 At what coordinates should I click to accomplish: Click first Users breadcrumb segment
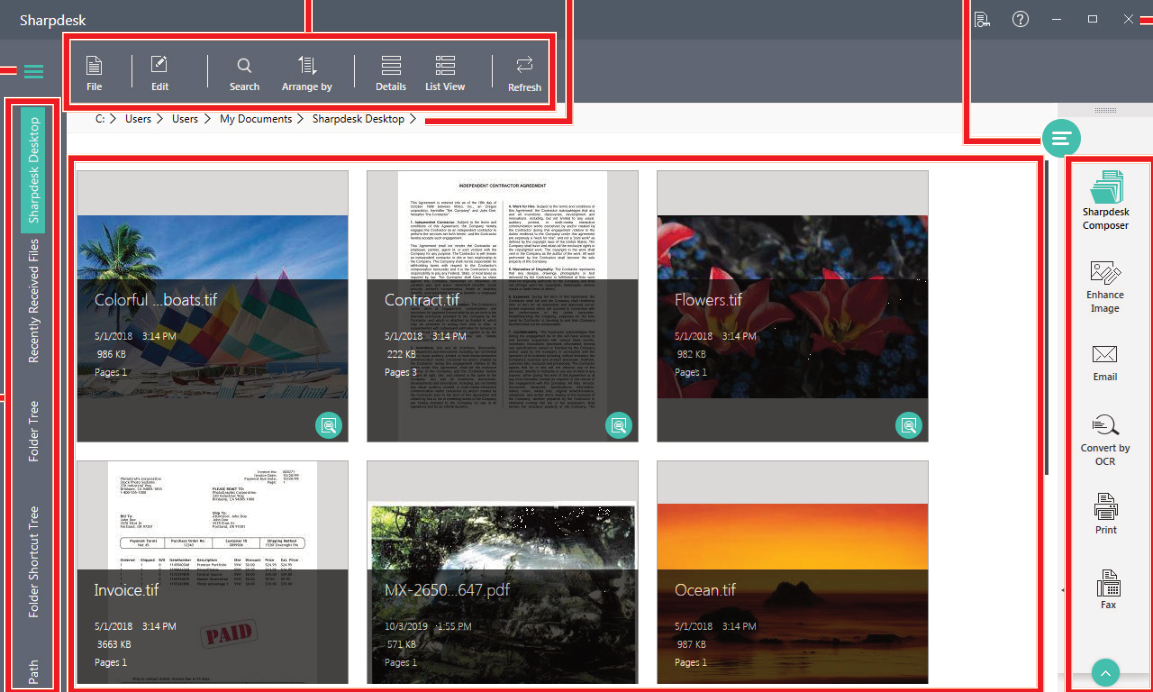[138, 118]
